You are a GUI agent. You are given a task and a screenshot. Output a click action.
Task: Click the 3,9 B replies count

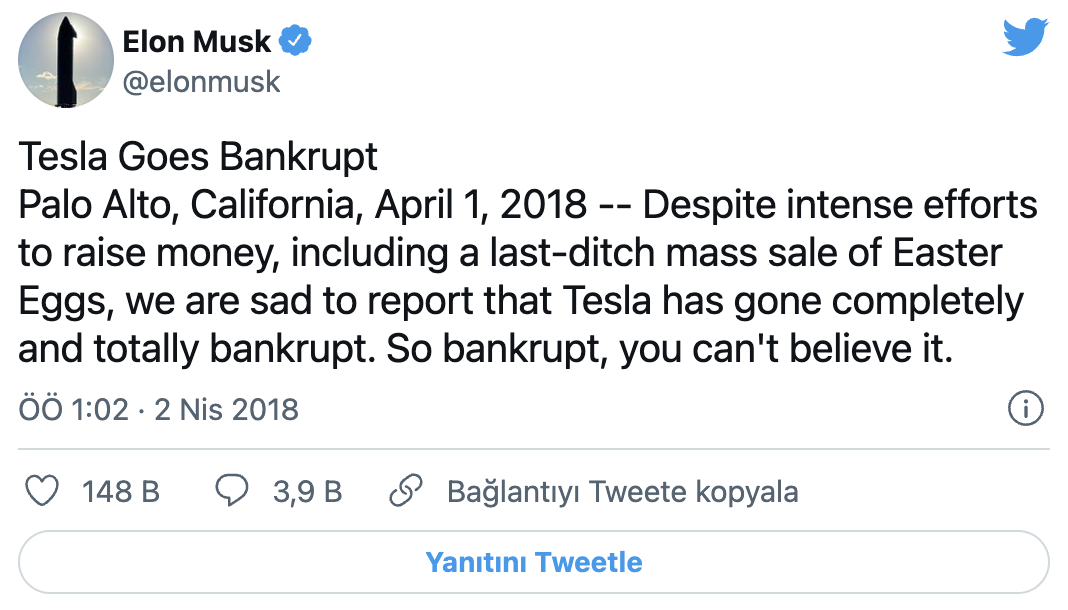pos(307,491)
